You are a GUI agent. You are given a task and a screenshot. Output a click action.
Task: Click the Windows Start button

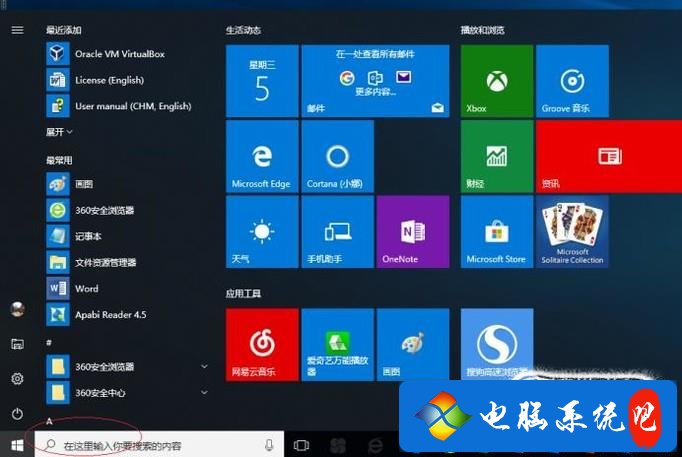[x=17, y=445]
